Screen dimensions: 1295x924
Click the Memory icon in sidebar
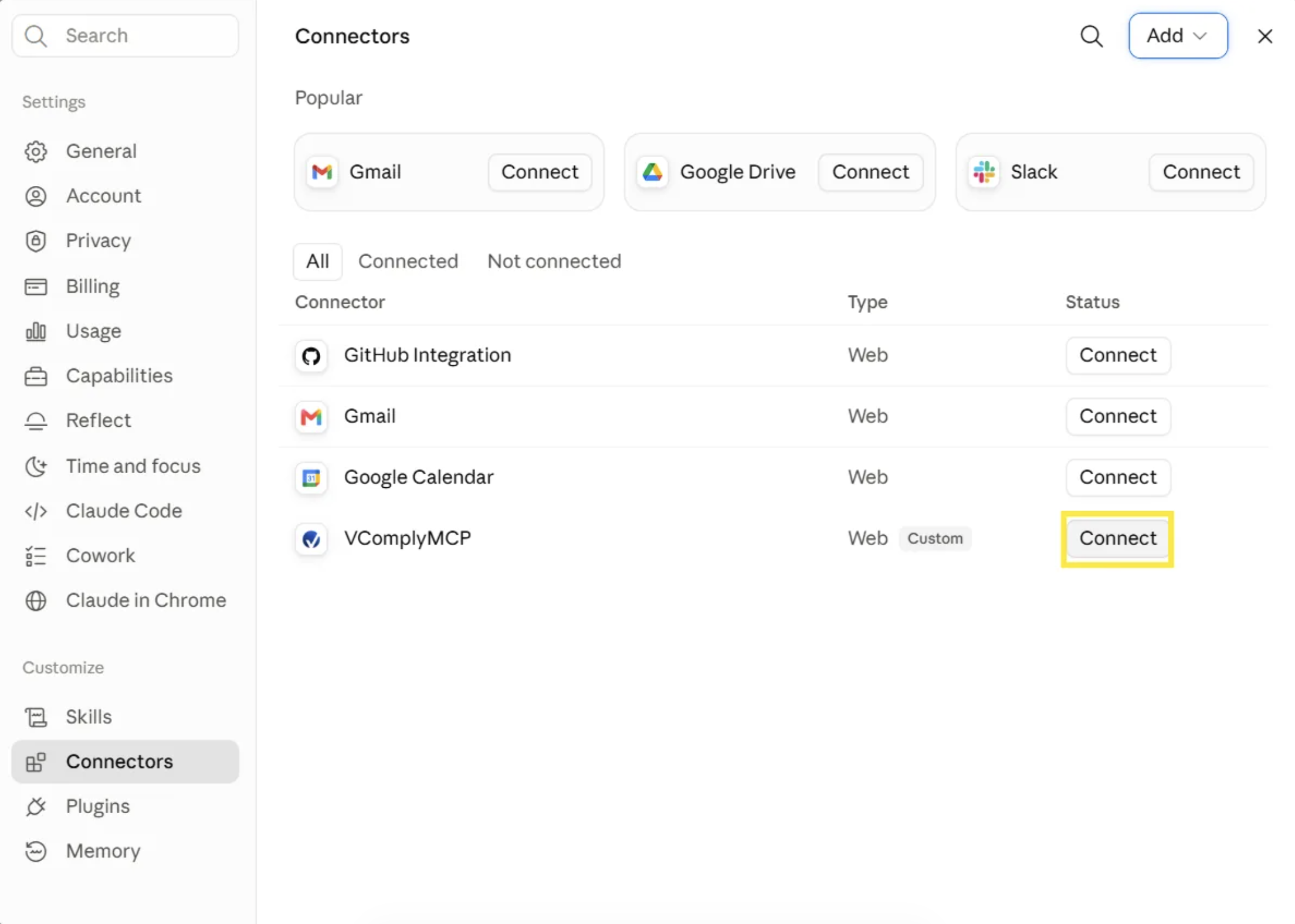point(36,851)
